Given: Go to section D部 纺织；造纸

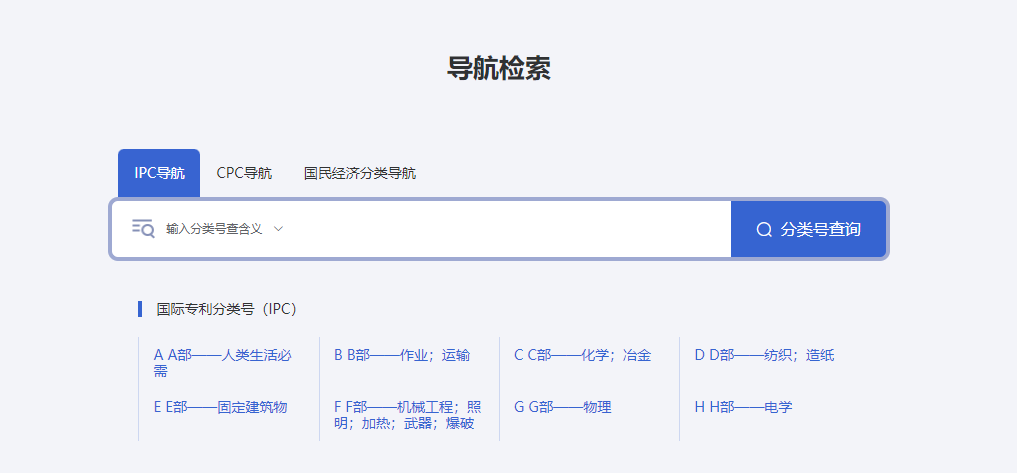Looking at the screenshot, I should (x=764, y=355).
